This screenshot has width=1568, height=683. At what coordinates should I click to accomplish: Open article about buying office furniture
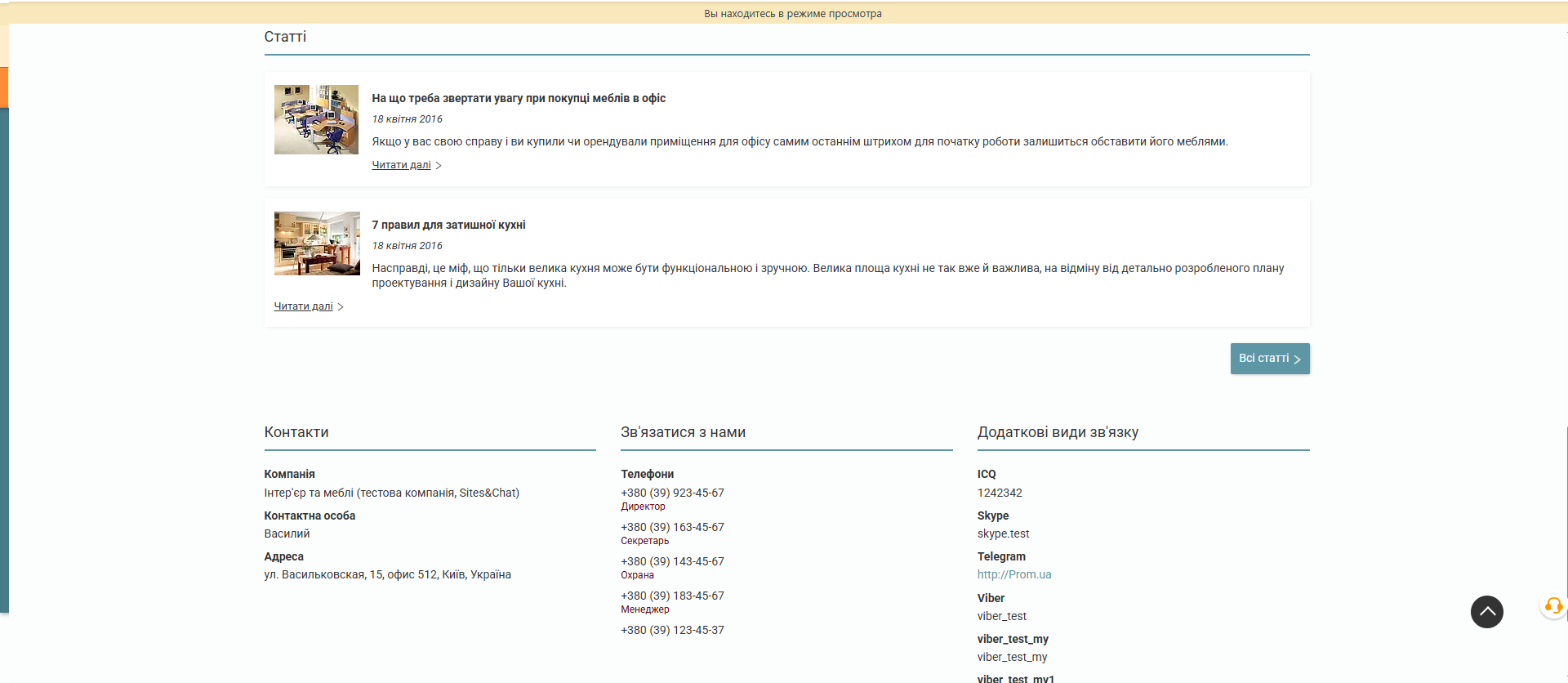pos(519,98)
